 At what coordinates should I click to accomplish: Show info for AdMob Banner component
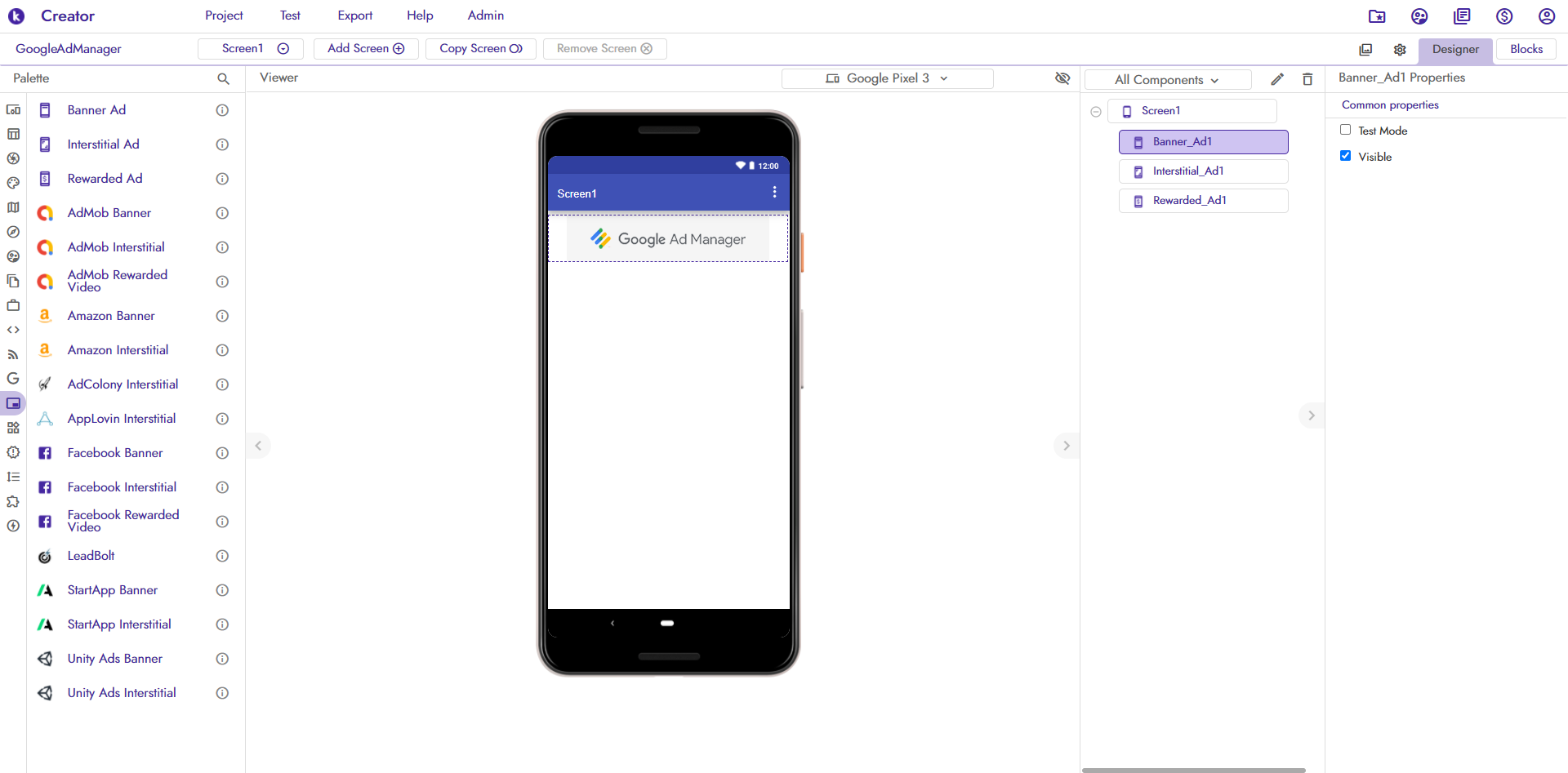(222, 213)
